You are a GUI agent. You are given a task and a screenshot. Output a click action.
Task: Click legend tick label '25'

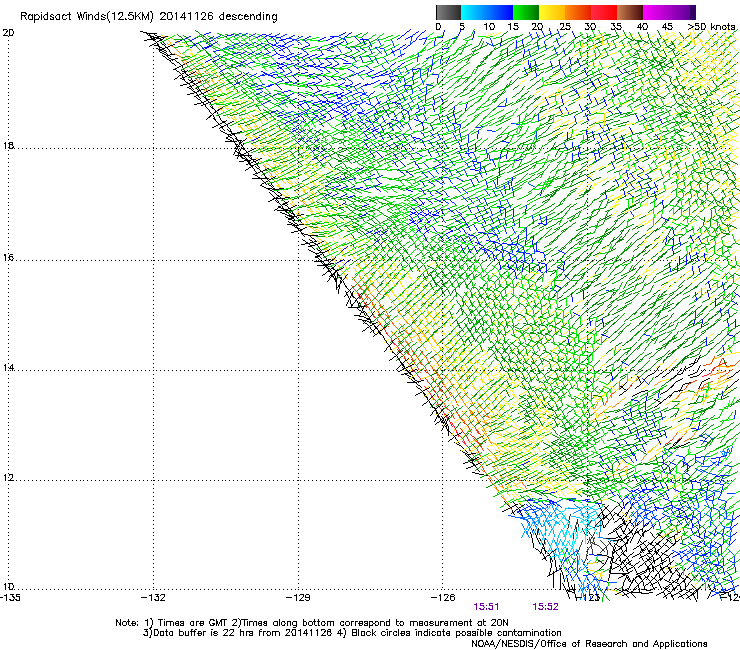tap(564, 27)
